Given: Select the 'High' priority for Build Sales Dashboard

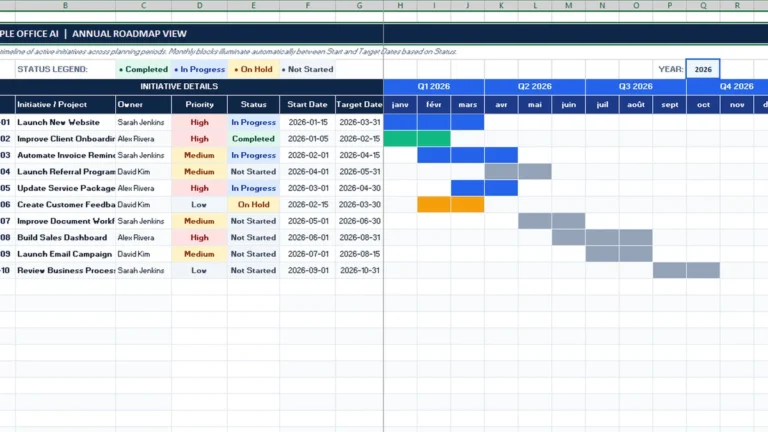Looking at the screenshot, I should pos(199,238).
